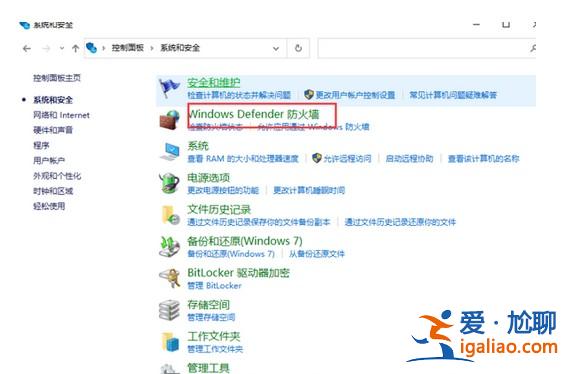Open 程序 category in sidebar
This screenshot has height=374, width=570.
pos(41,145)
